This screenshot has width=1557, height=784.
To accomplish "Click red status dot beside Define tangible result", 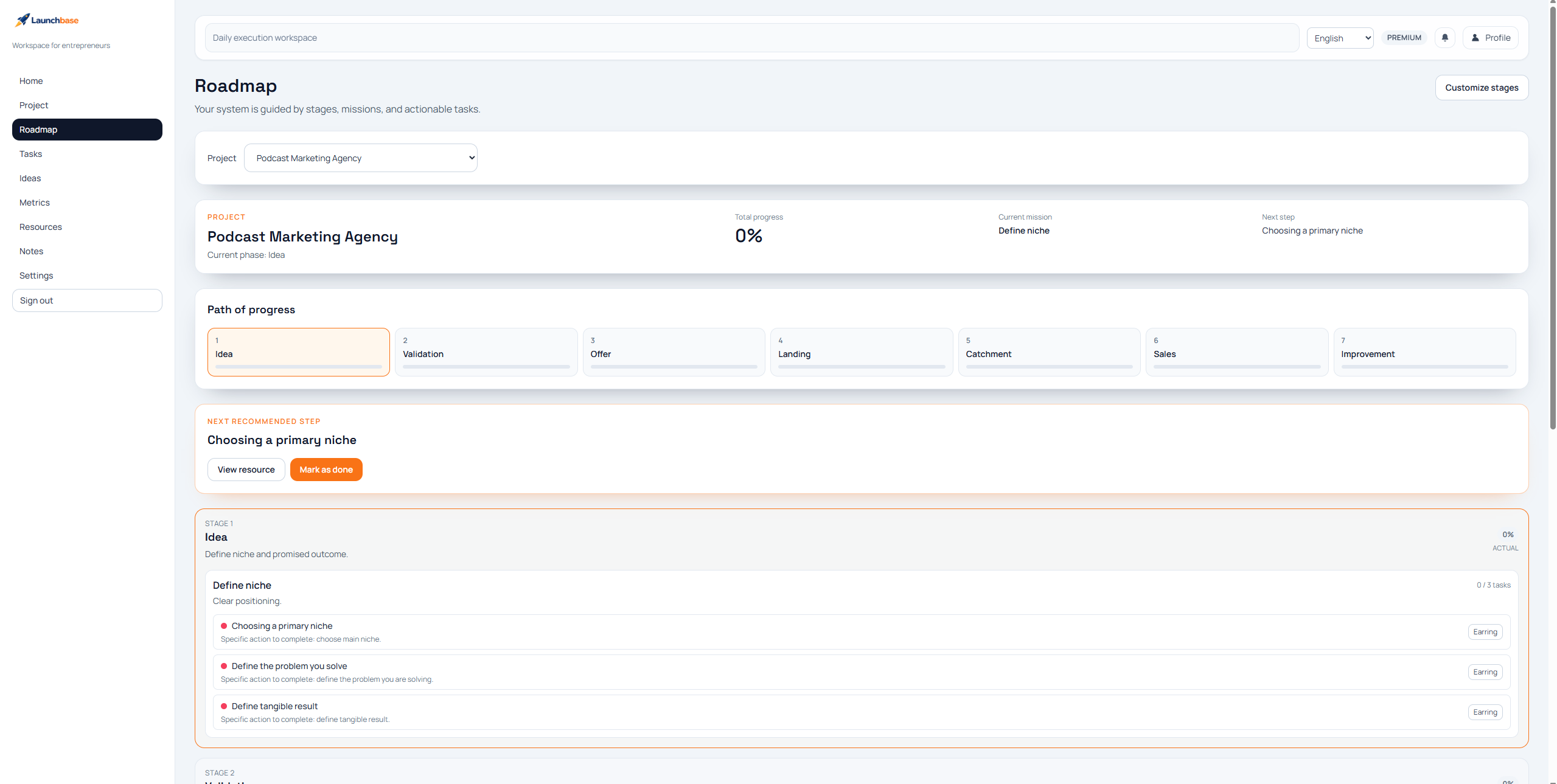I will click(x=224, y=706).
